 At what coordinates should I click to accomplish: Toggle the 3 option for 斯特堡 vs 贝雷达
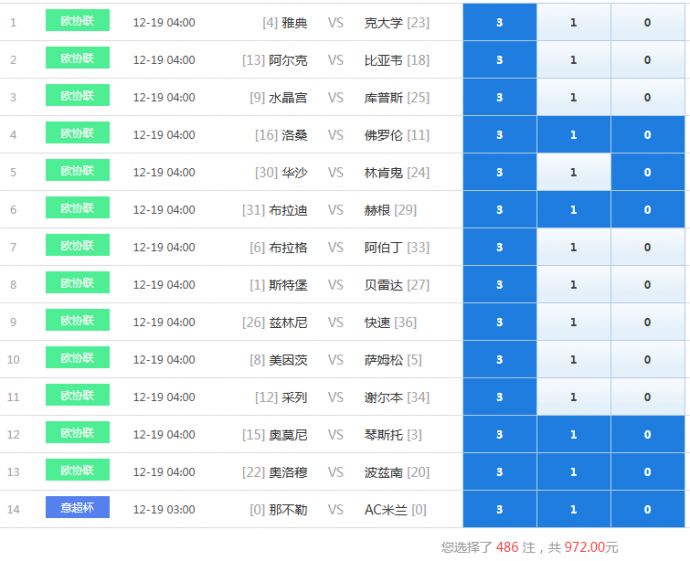499,285
